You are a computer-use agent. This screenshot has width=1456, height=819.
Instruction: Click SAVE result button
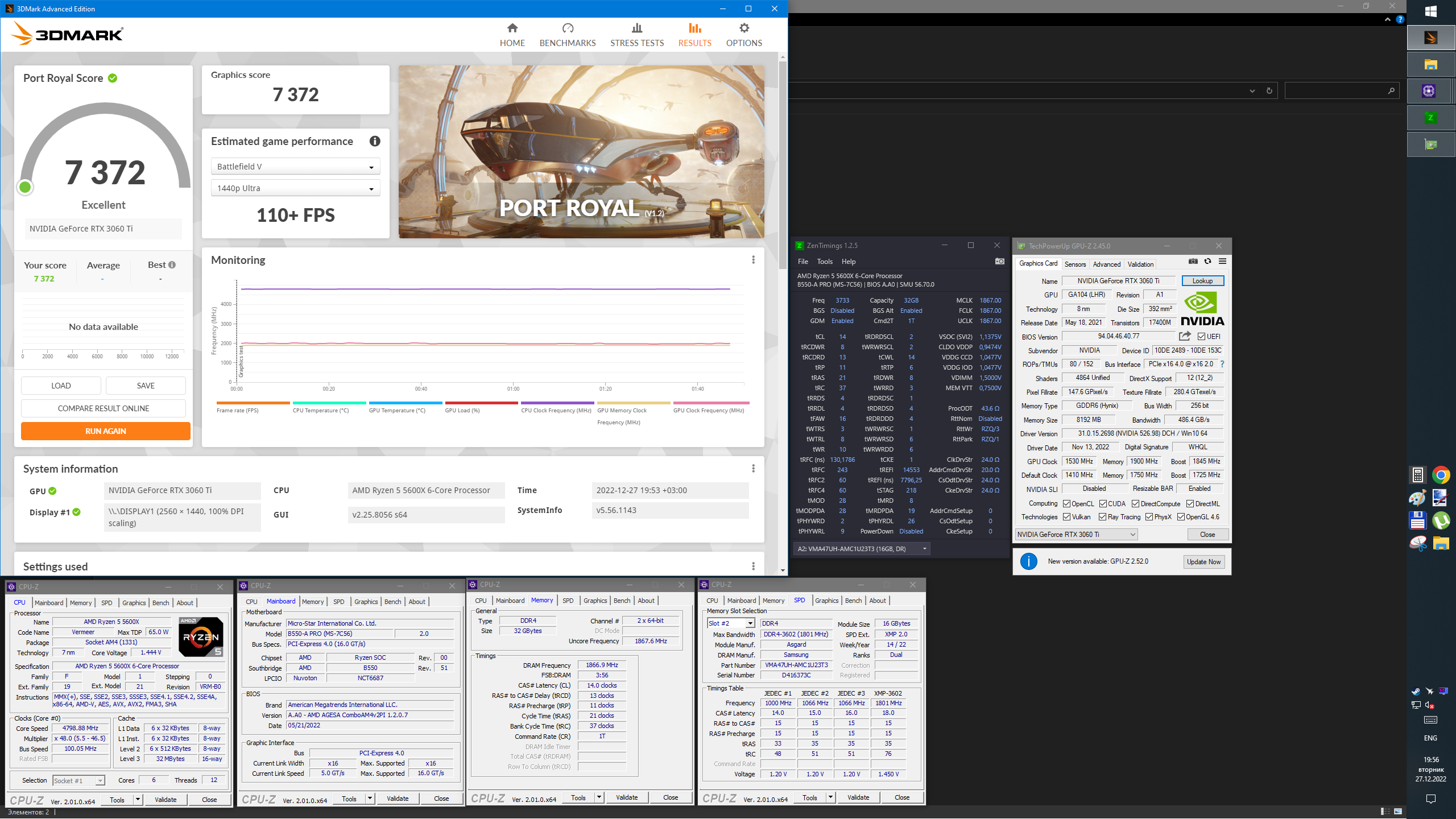tap(146, 386)
